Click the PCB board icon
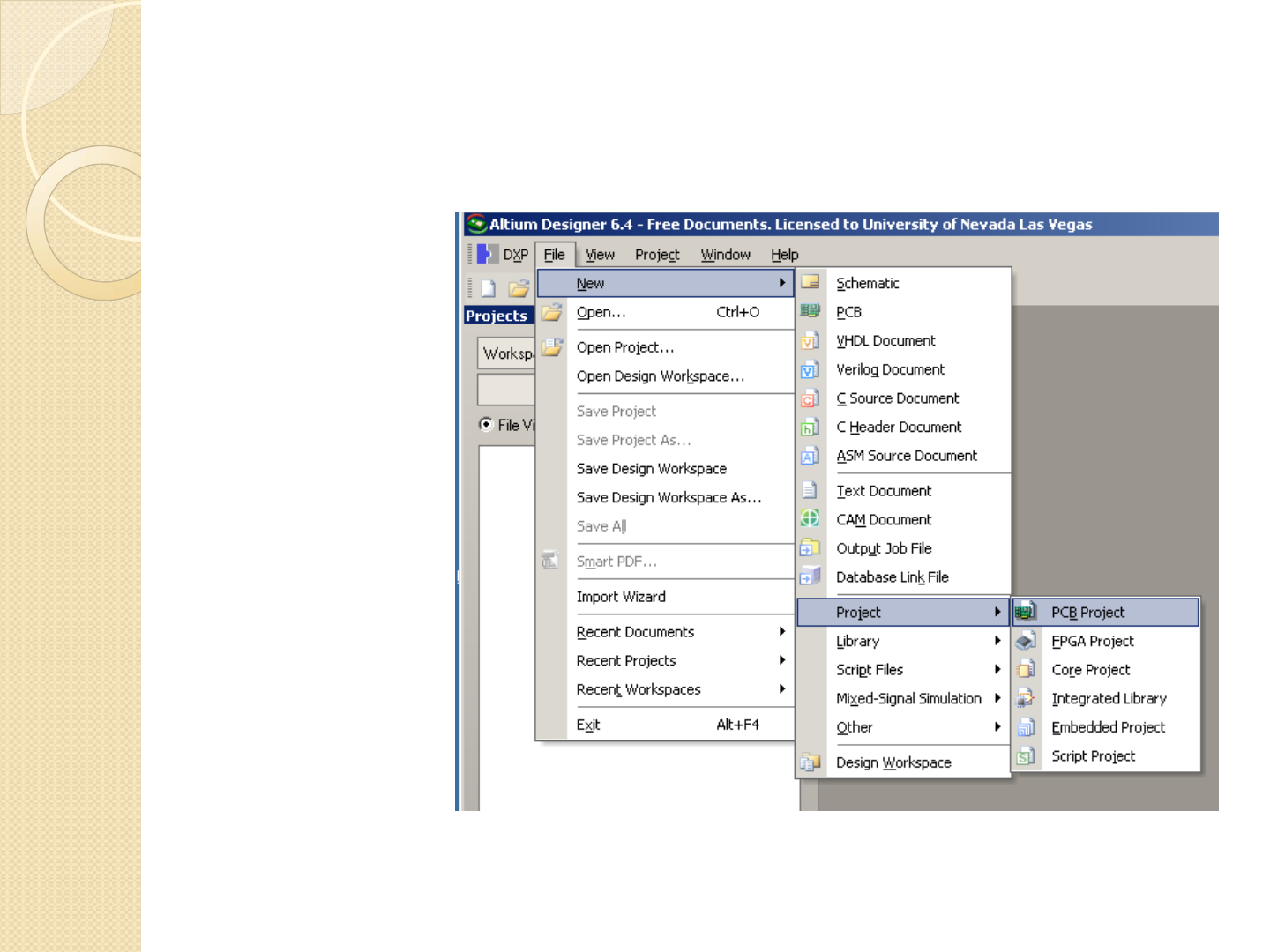 810,311
